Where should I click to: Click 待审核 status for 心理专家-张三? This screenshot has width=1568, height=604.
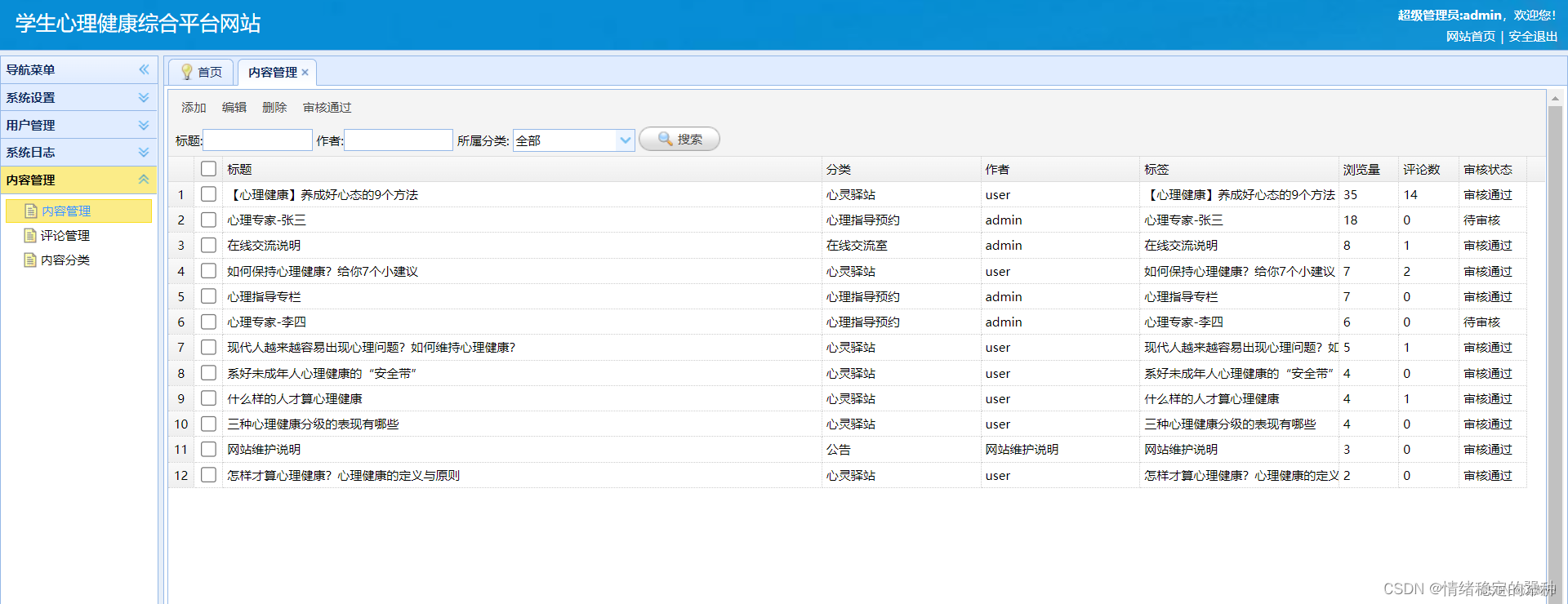point(1481,220)
